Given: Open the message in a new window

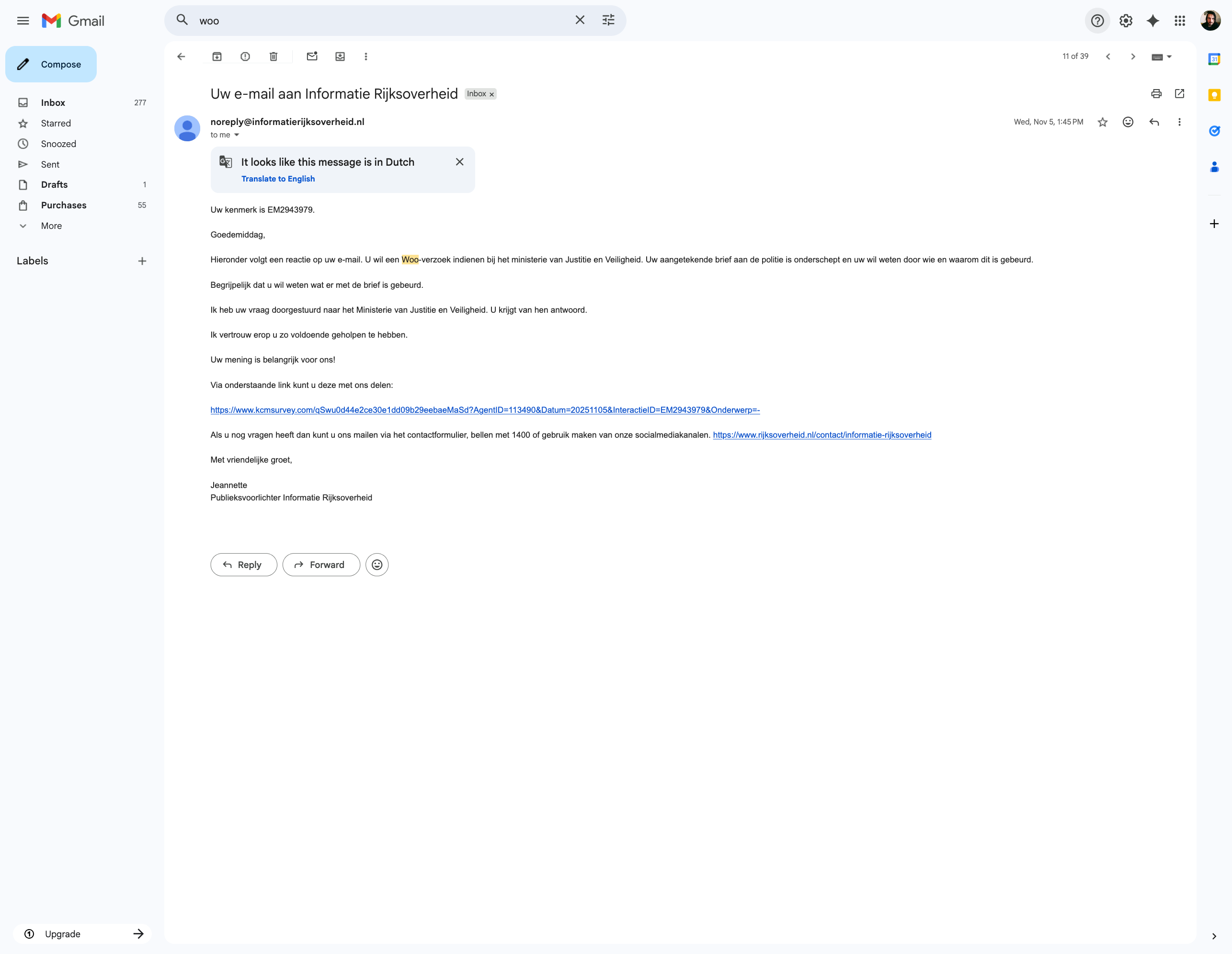Looking at the screenshot, I should click(x=1179, y=94).
